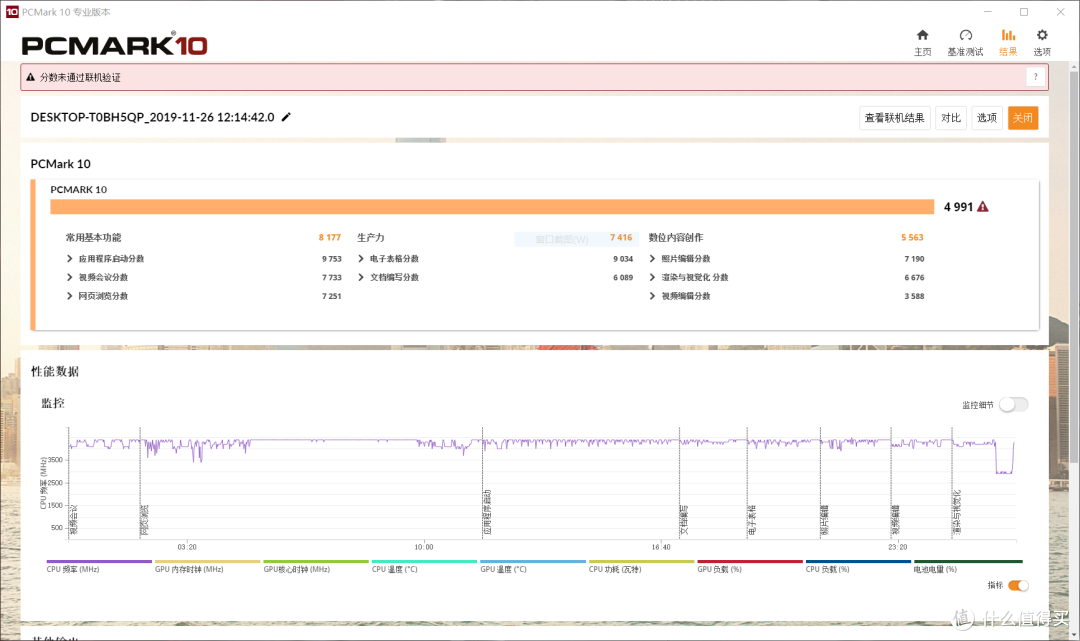This screenshot has height=641, width=1080.
Task: Open the 选项 gear icon in header
Action: coord(1041,35)
